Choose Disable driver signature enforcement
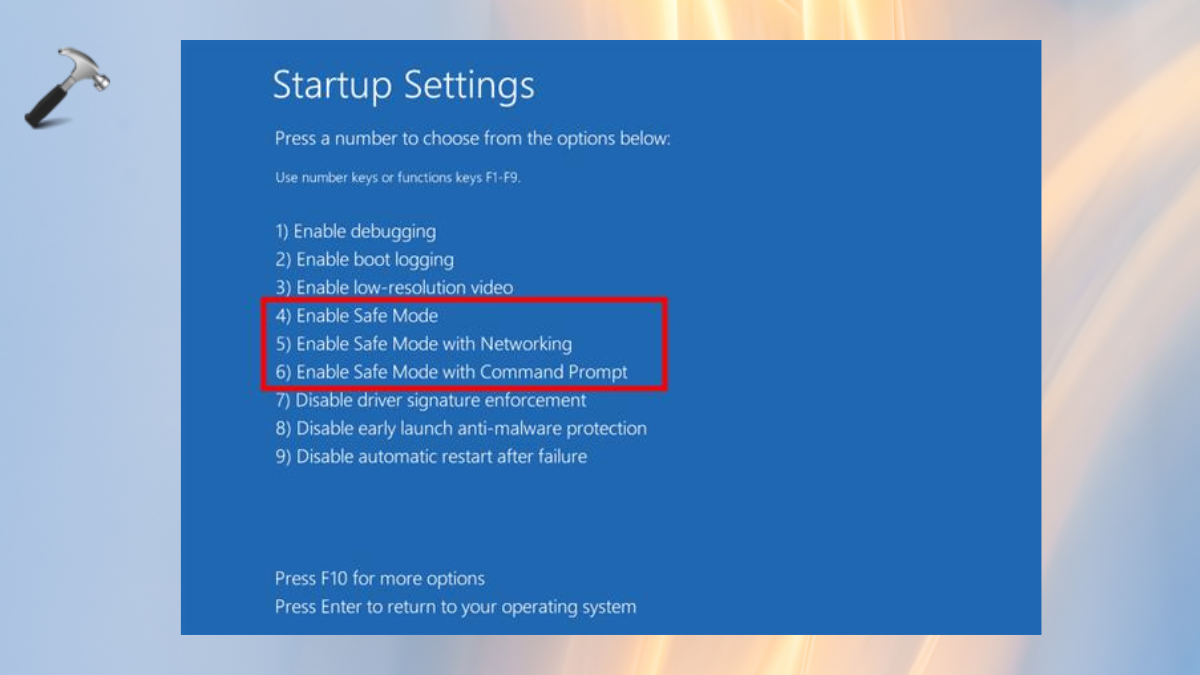Image resolution: width=1200 pixels, height=675 pixels. pos(430,400)
